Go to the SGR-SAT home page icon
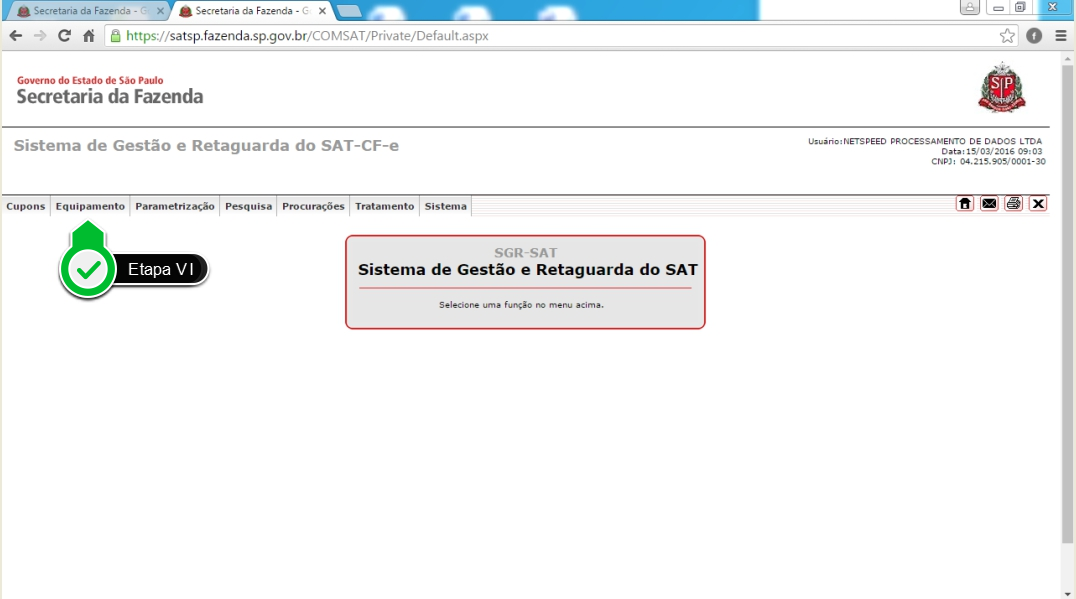The width and height of the screenshot is (1076, 599). 965,204
